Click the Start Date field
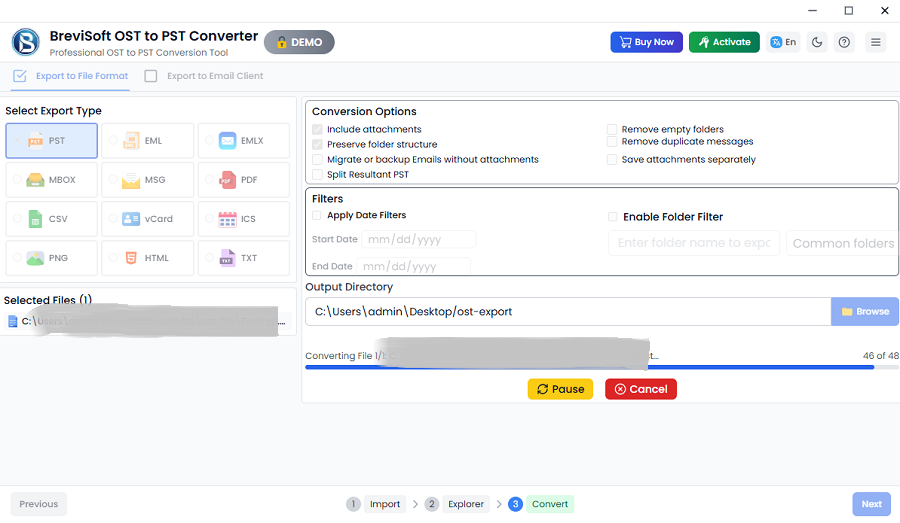This screenshot has width=900, height=523. click(418, 239)
